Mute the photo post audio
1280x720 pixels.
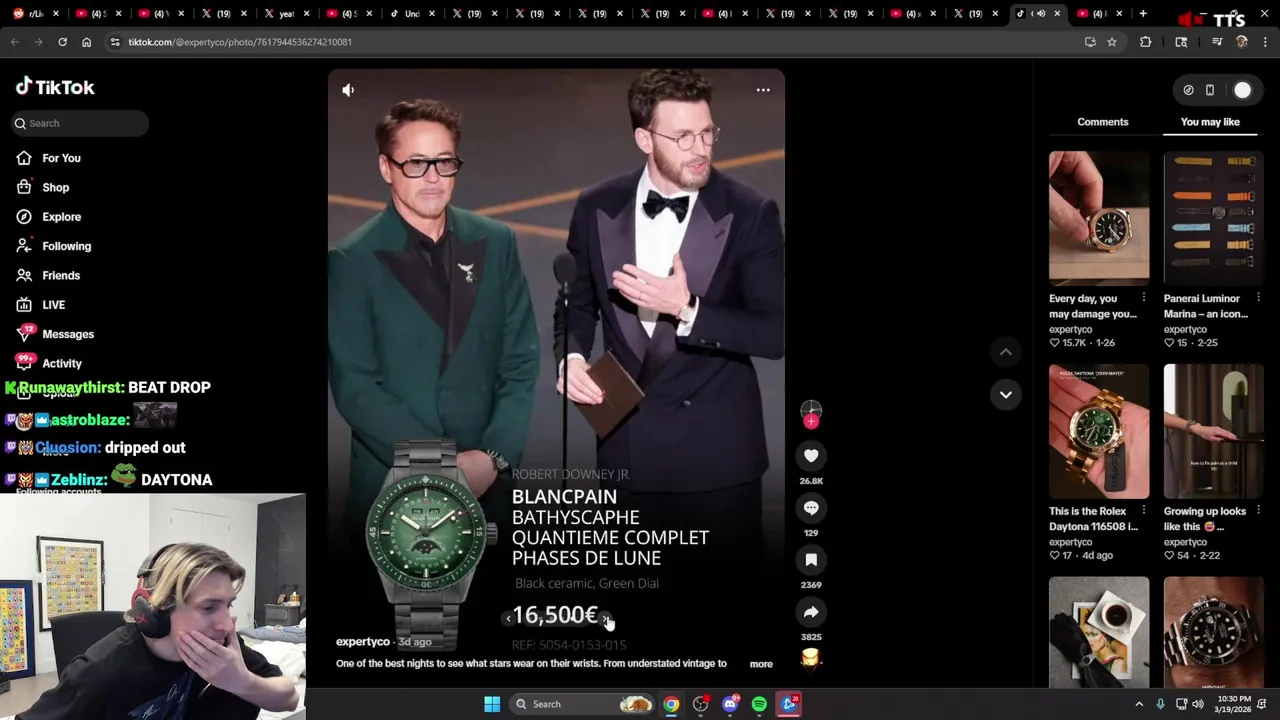click(x=348, y=90)
